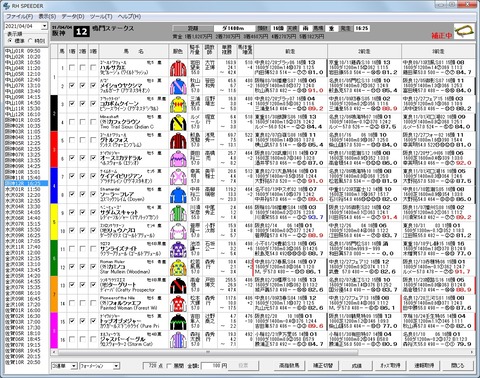Click the green striped silks of horse 9
This screenshot has width=480, height=378.
(x=178, y=213)
